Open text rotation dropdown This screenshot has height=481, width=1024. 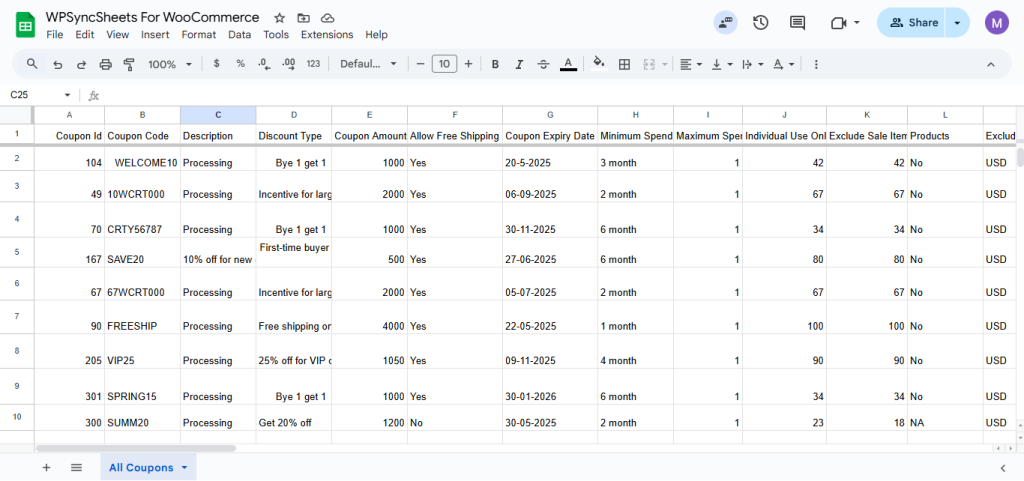coord(784,64)
